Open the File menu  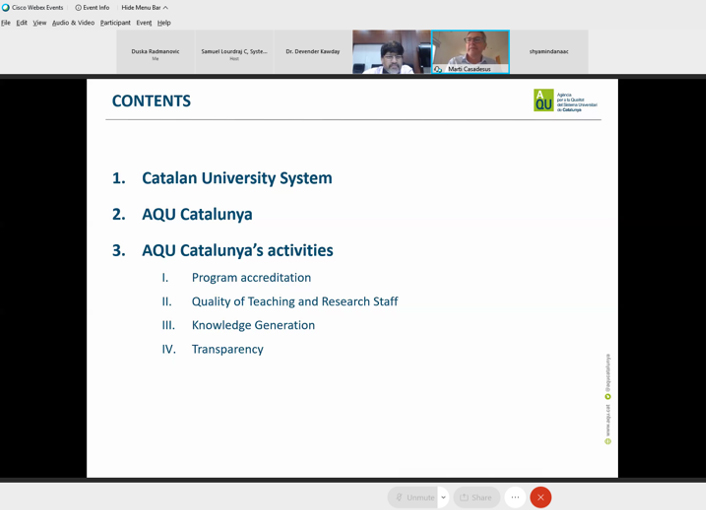[6, 23]
